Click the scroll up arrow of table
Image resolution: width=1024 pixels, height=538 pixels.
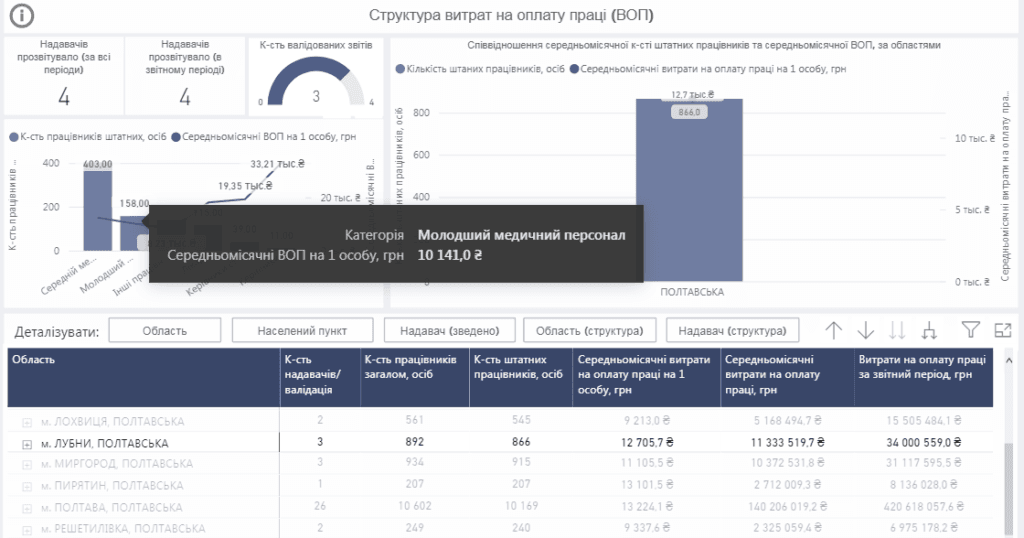(1009, 360)
